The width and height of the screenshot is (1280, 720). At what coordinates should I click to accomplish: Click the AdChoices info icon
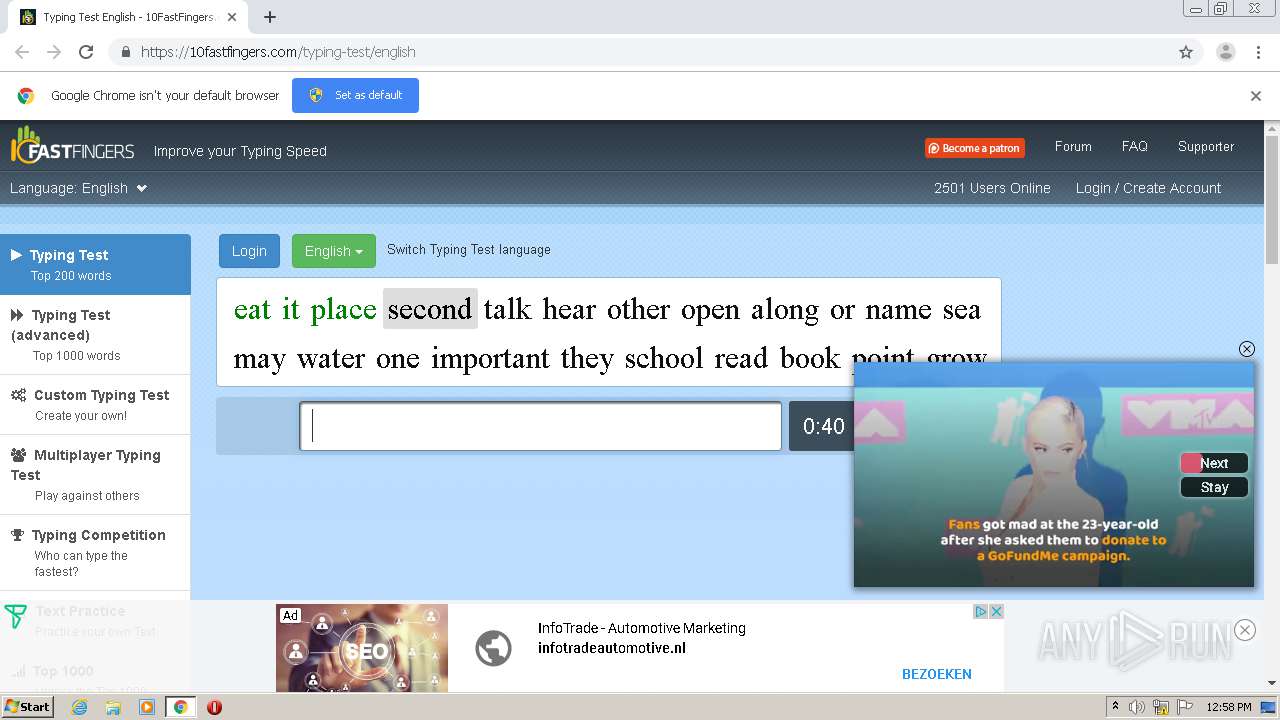(981, 611)
